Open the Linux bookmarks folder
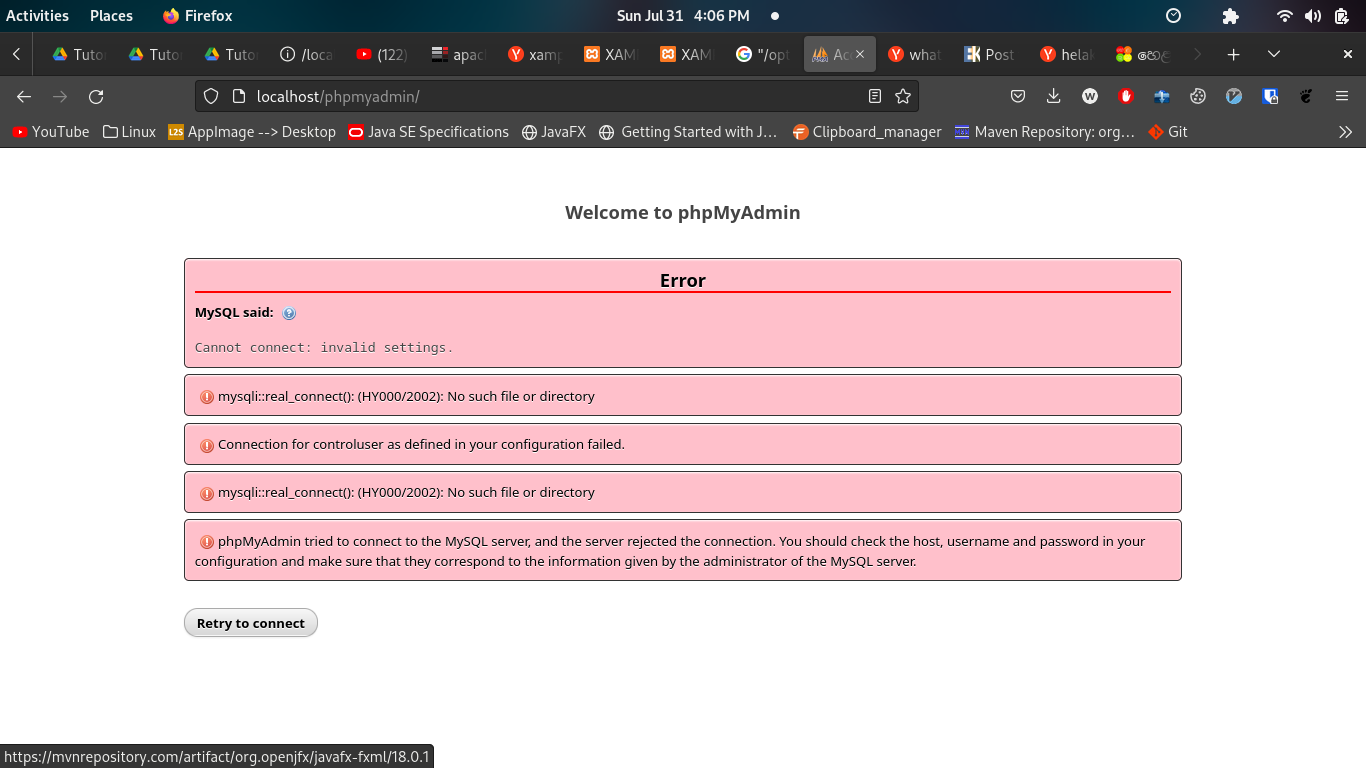 (x=129, y=132)
